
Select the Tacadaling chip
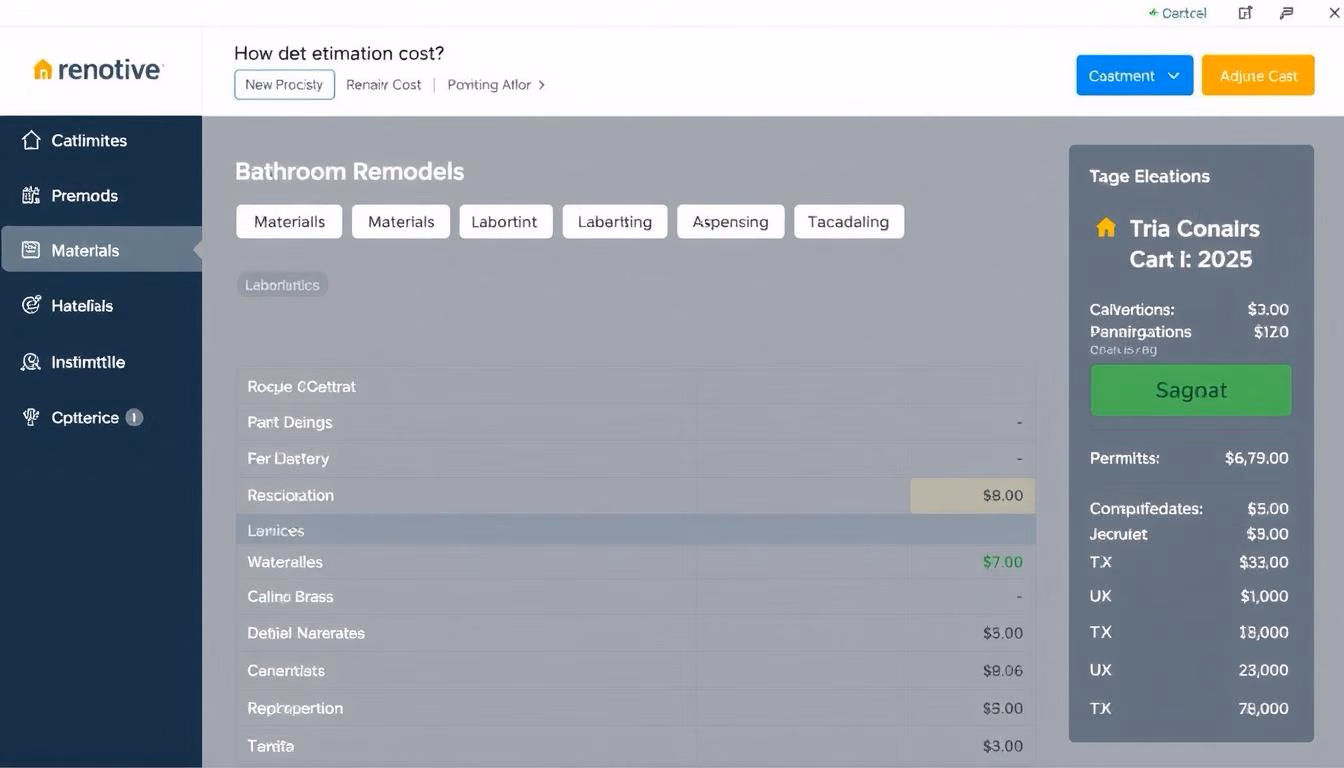coord(849,222)
